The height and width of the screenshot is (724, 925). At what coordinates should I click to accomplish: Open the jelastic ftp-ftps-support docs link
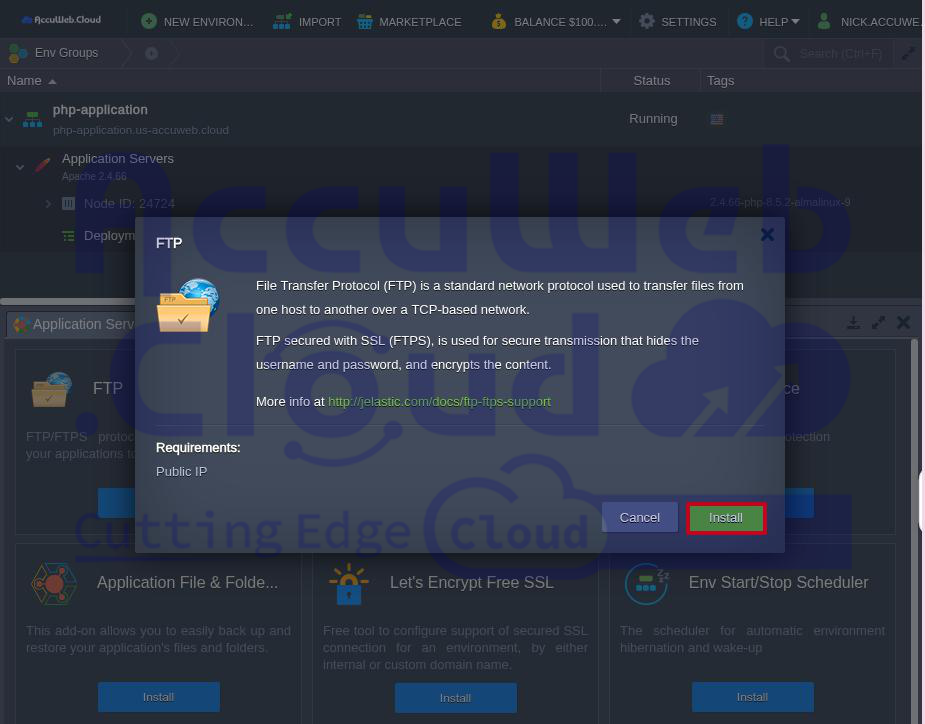tap(439, 401)
